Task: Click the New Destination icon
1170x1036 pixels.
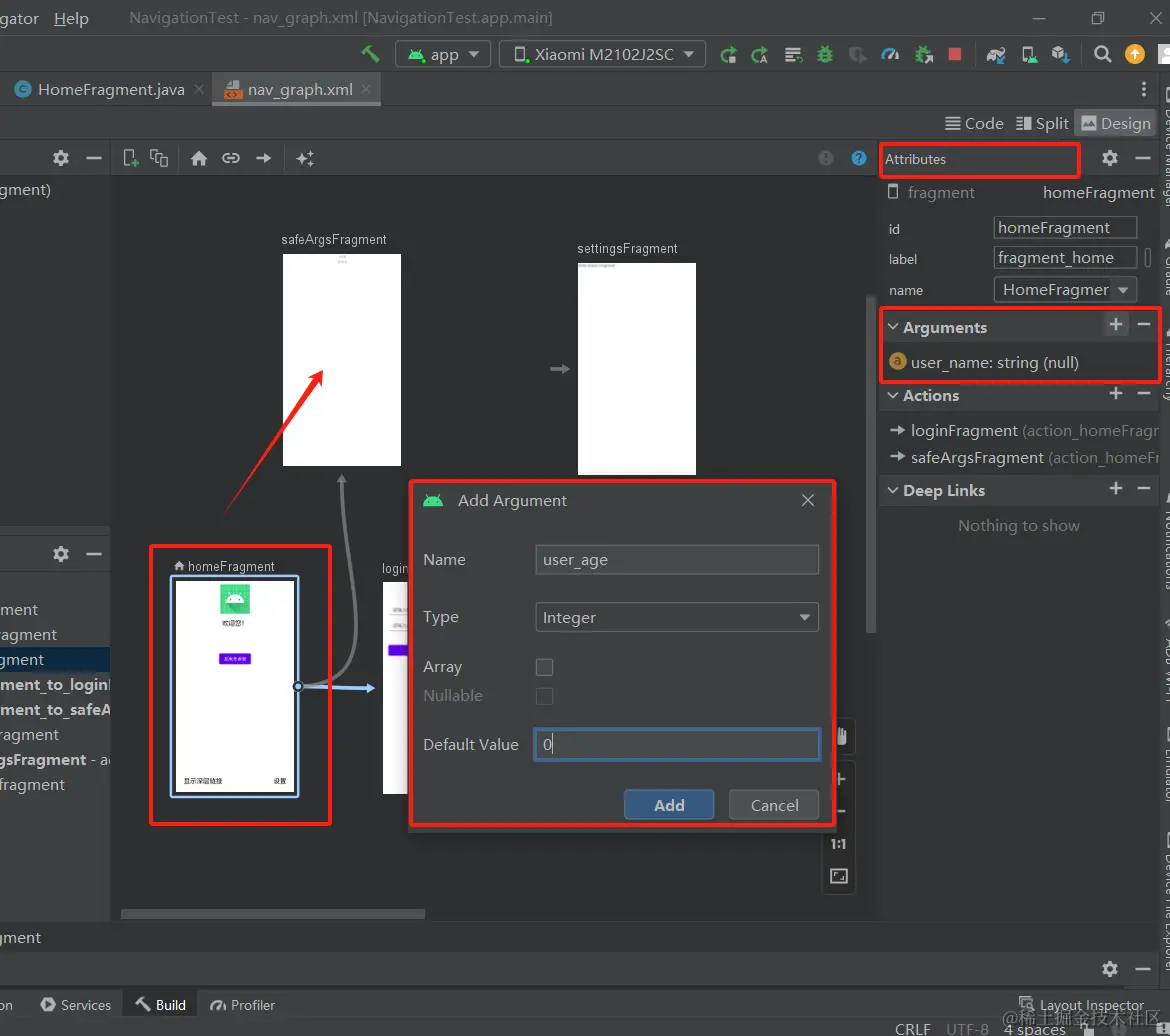Action: pos(130,158)
